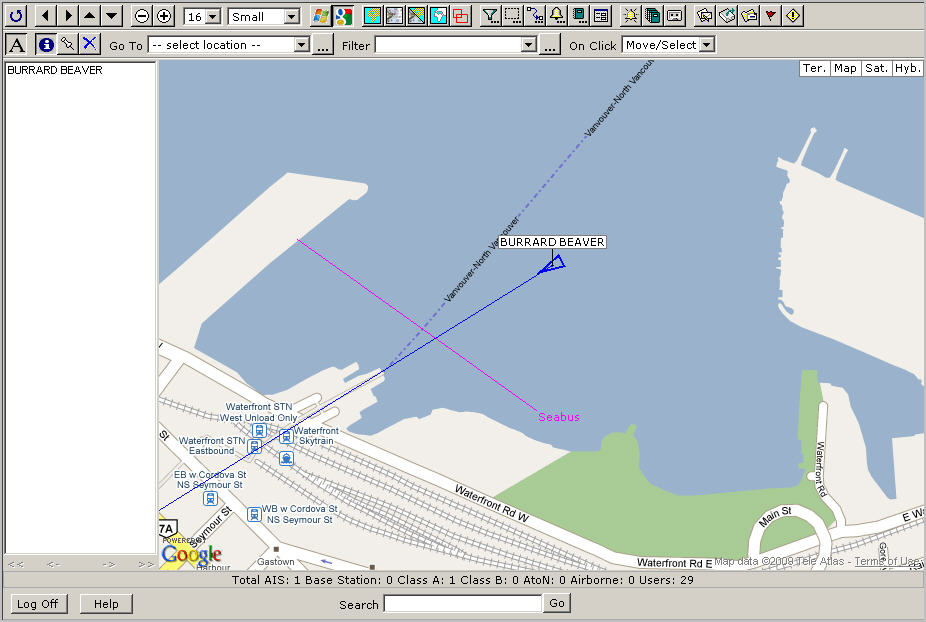Switch to the Microsoft map provider icon
The width and height of the screenshot is (926, 622).
321,16
